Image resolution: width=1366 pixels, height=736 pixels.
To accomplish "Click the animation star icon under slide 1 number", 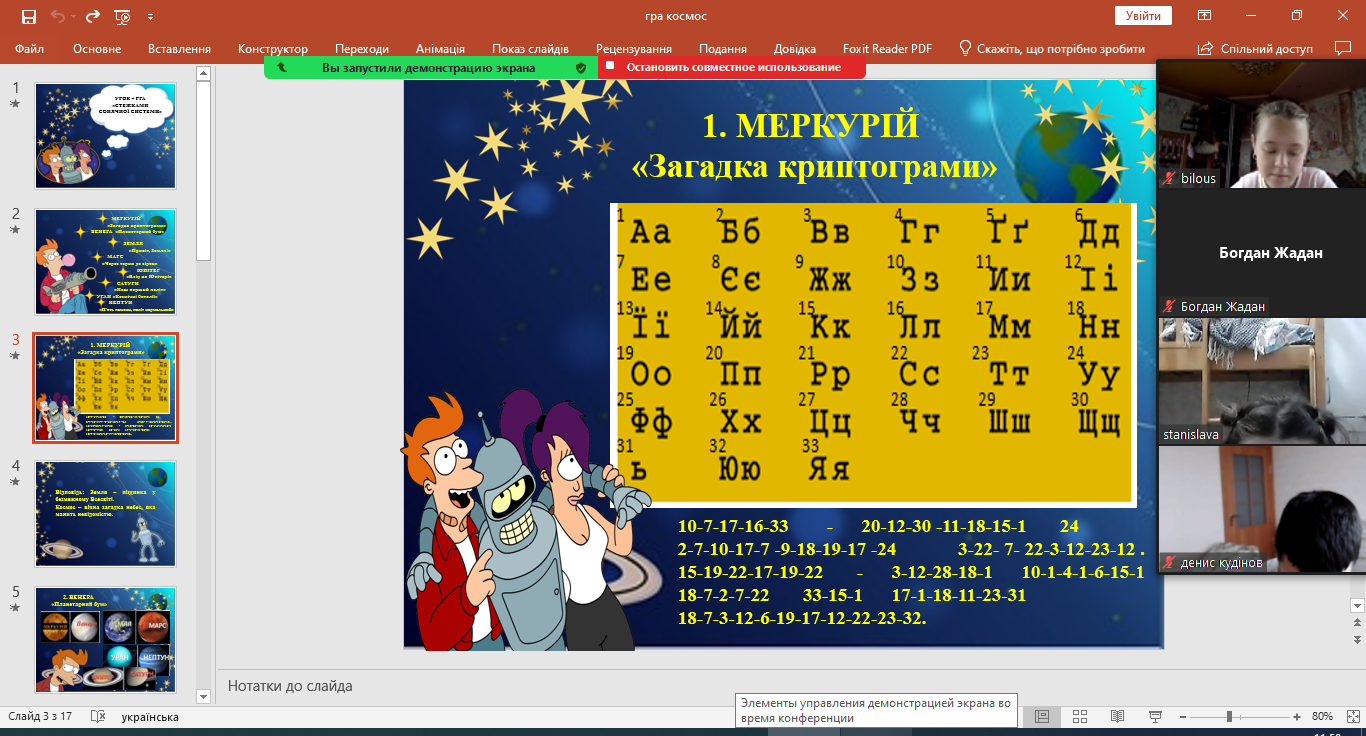I will tap(15, 103).
